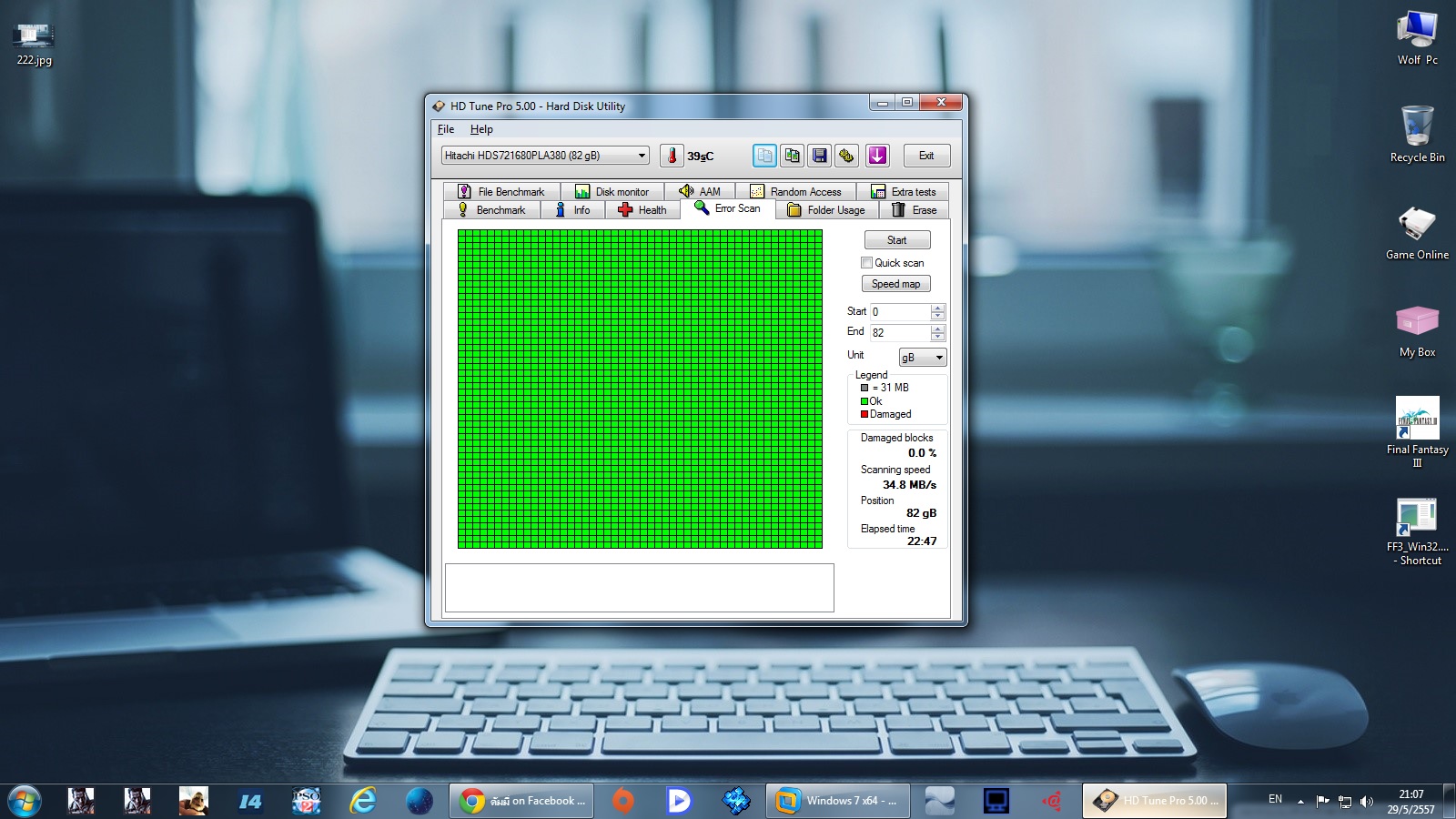Select the Game Online desktop icon
This screenshot has width=1456, height=819.
[1417, 233]
